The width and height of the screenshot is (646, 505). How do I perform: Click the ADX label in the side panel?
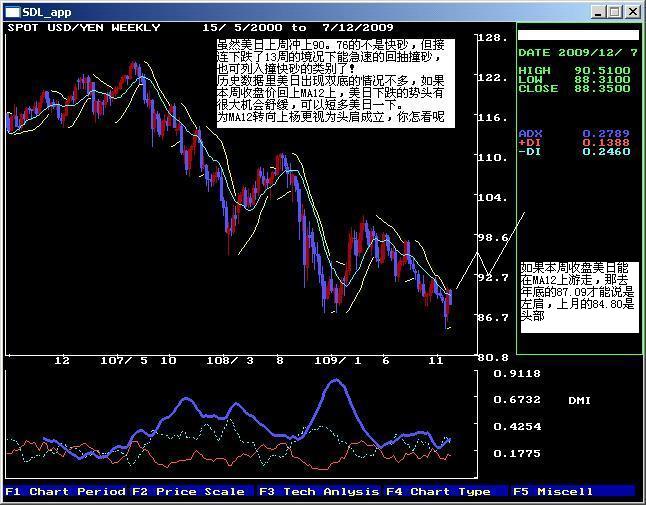coord(530,133)
